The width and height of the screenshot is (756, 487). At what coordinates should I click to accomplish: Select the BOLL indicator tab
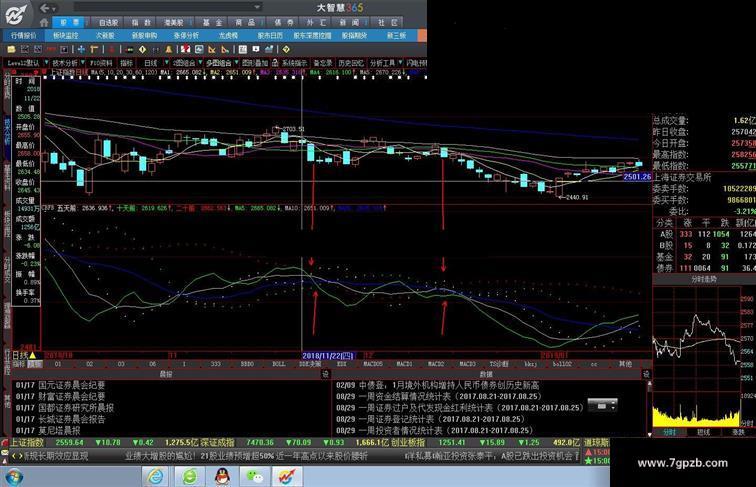[x=278, y=364]
